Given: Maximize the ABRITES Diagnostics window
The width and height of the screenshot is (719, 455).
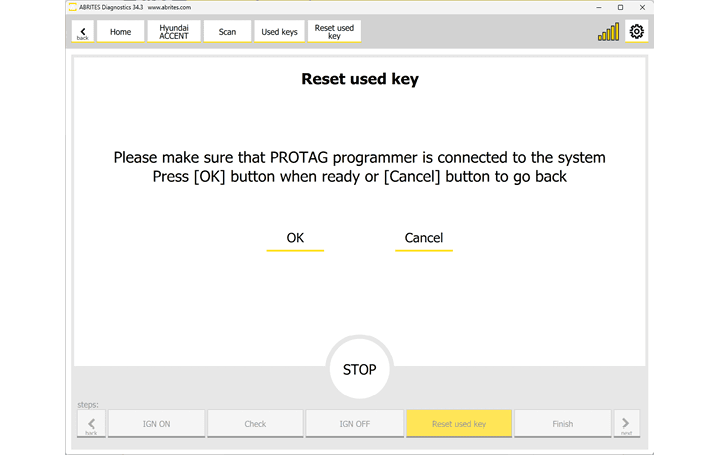Looking at the screenshot, I should coord(620,7).
